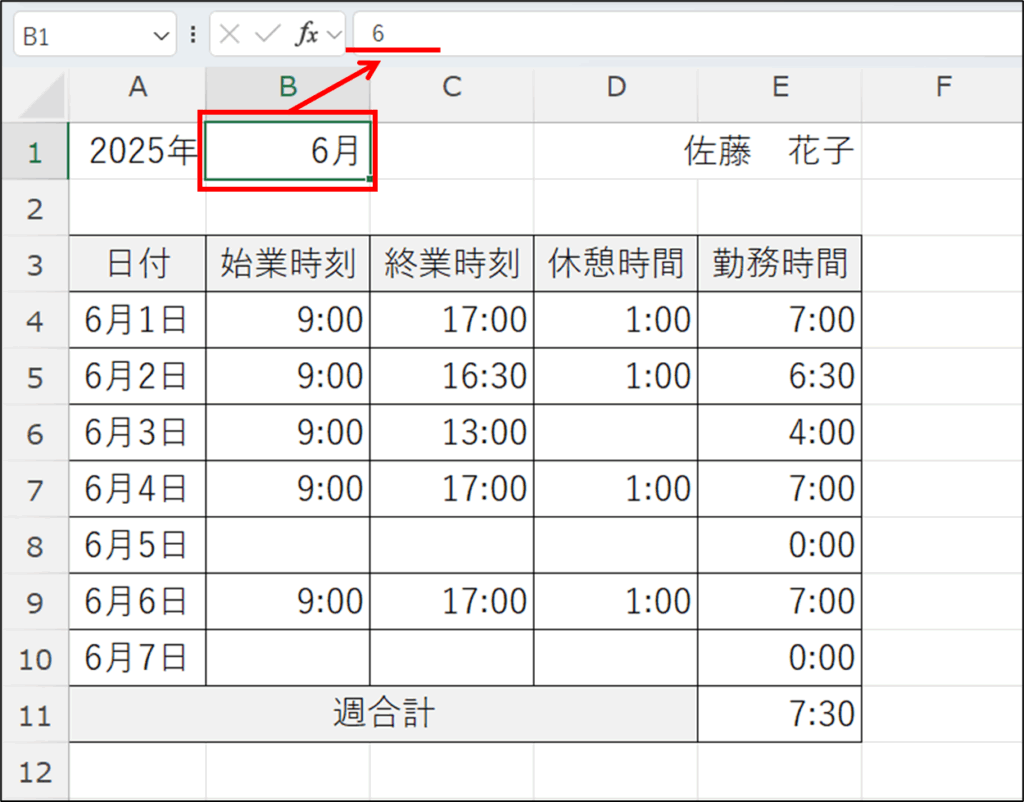Select cell B1 containing 6月
This screenshot has width=1024, height=802.
288,152
